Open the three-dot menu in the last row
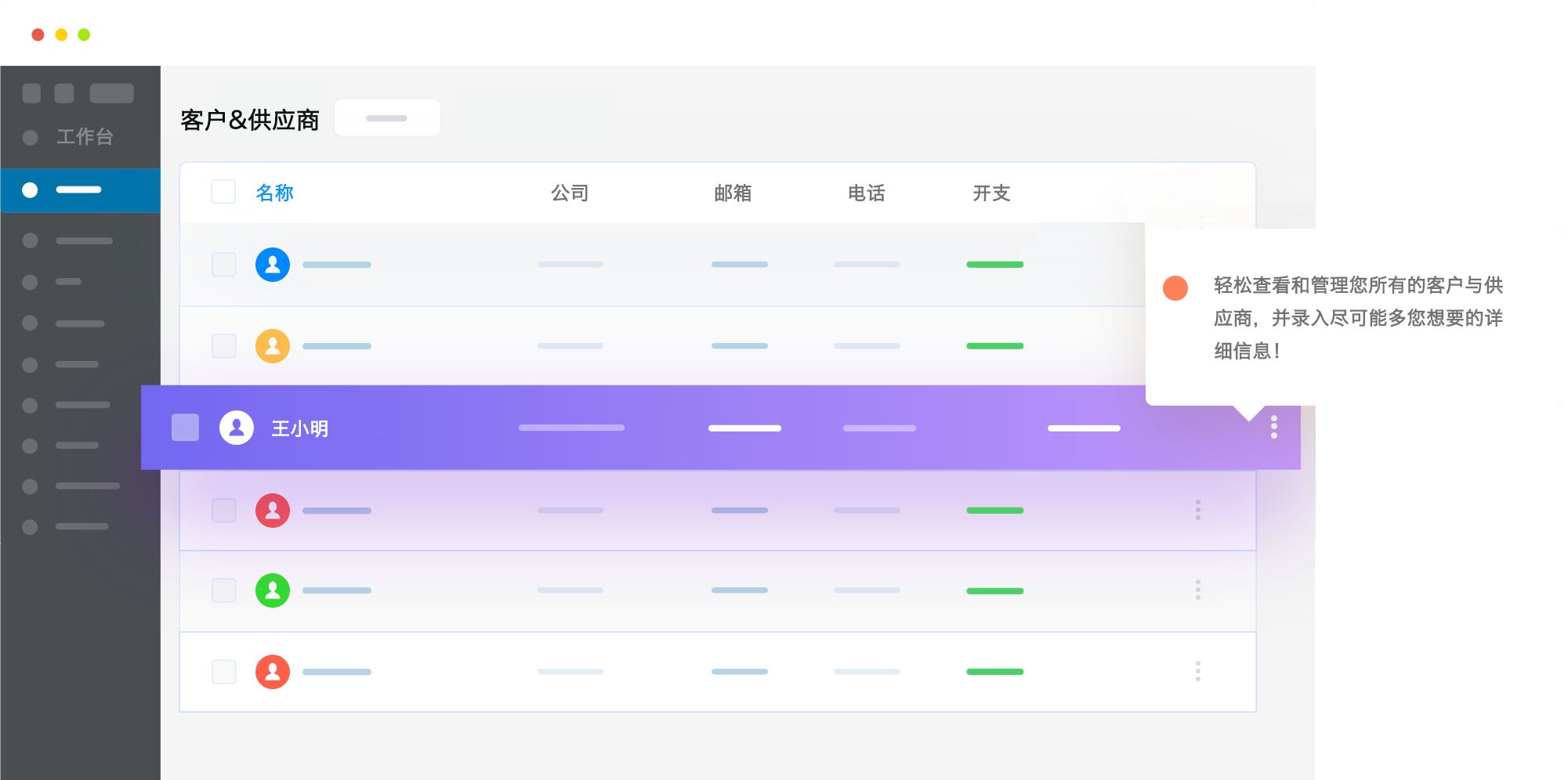This screenshot has width=1568, height=780. click(1198, 671)
